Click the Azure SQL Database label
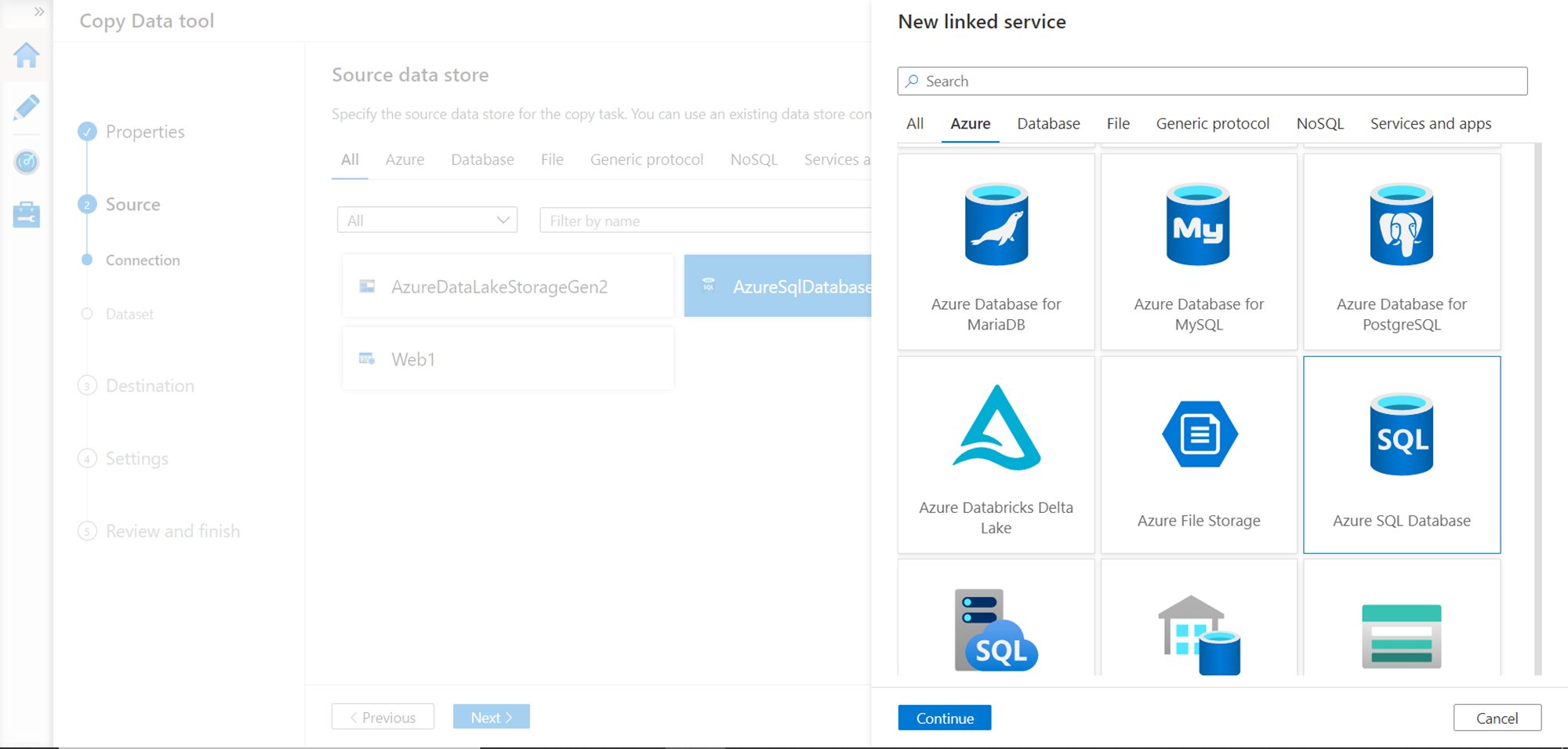This screenshot has width=1568, height=749. 1402,521
